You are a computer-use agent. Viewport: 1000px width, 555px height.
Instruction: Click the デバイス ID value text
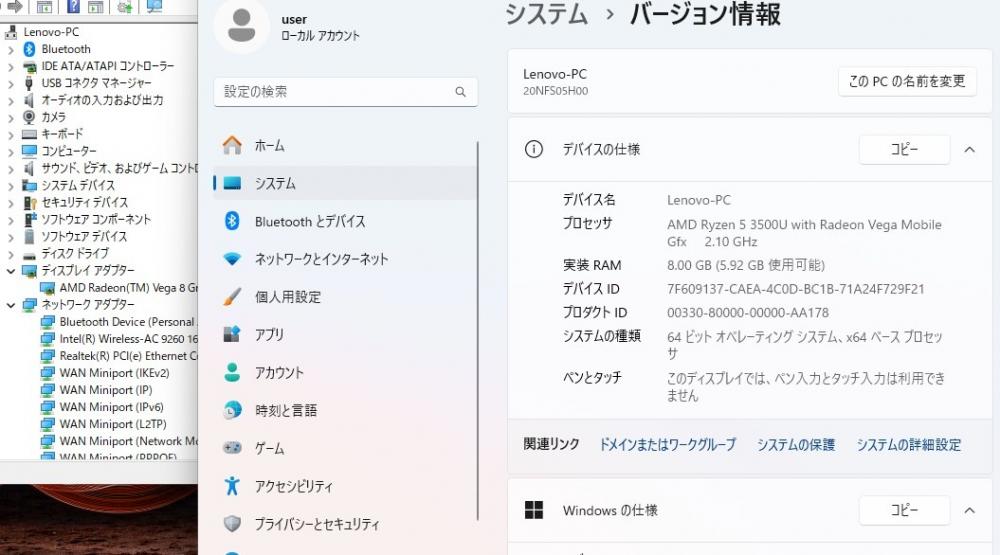[x=795, y=289]
